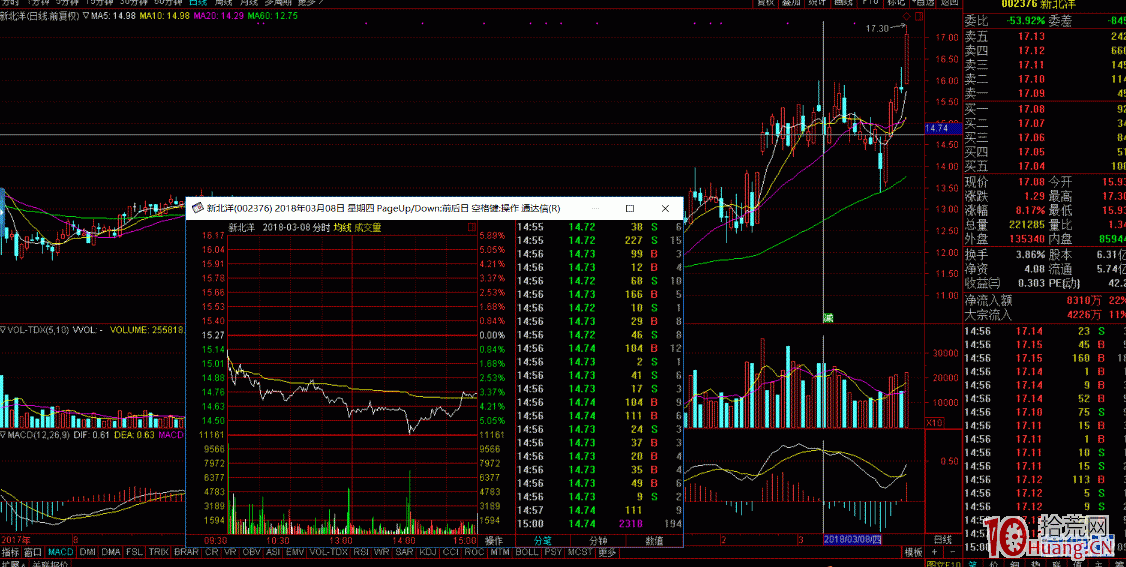Click the 减 marker on the chart
This screenshot has width=1126, height=567.
(827, 317)
